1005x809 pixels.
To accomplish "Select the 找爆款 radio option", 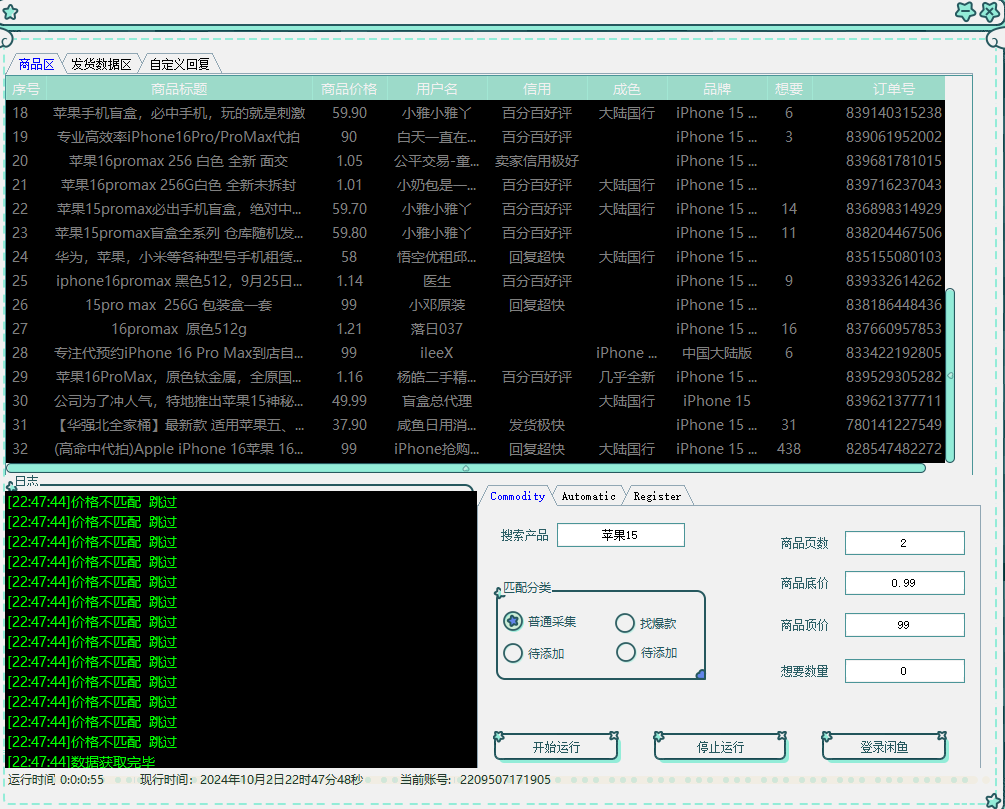I will coord(625,623).
